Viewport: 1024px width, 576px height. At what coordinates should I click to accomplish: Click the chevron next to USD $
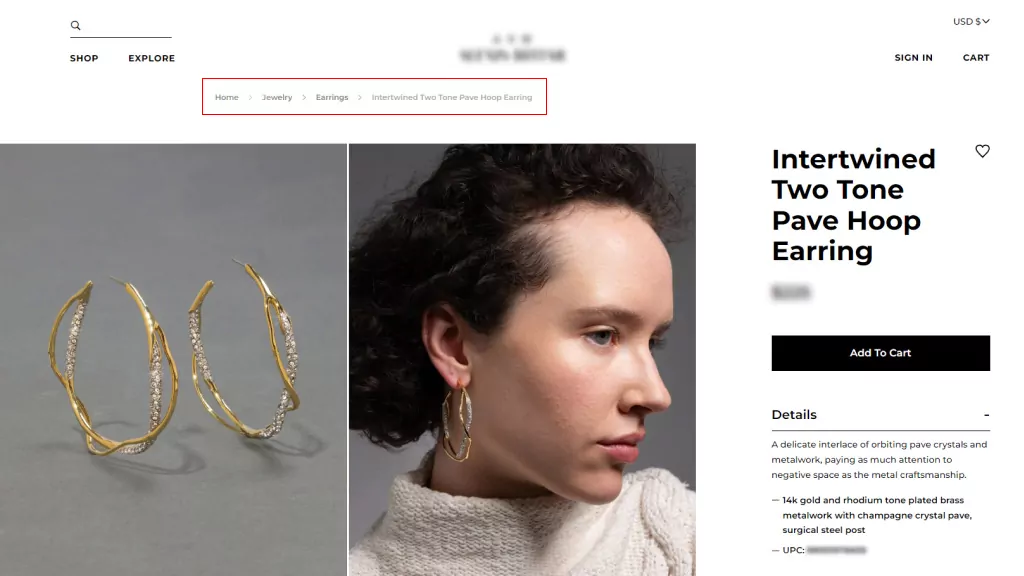[986, 22]
